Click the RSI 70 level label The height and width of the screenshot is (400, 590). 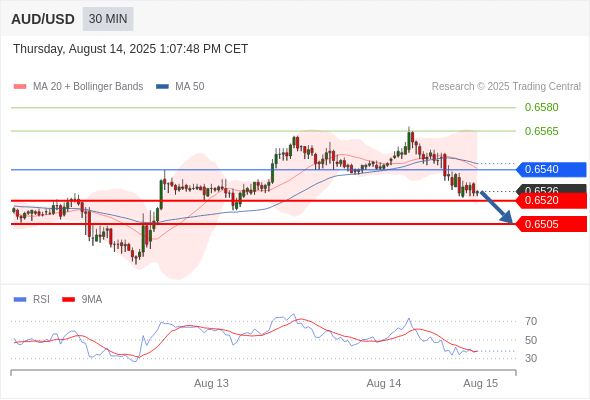pos(531,321)
